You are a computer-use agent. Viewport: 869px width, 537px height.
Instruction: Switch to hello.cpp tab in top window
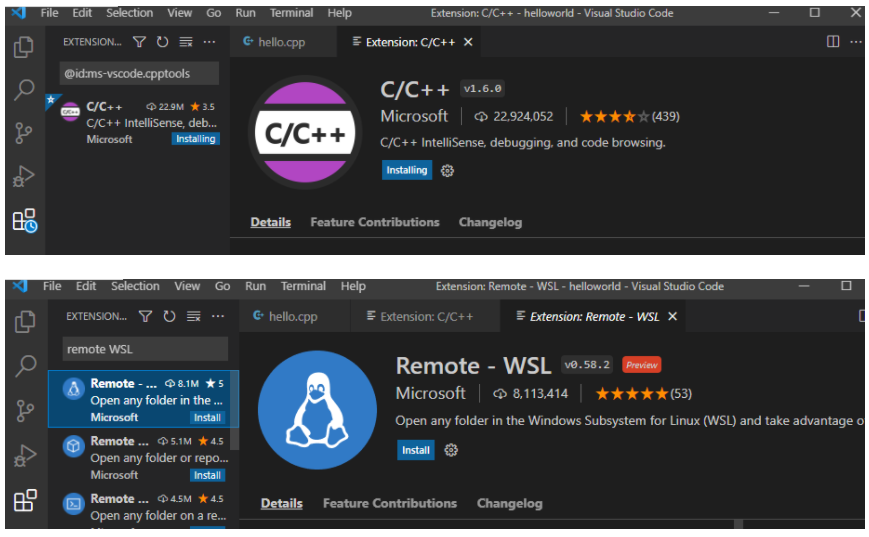click(282, 42)
